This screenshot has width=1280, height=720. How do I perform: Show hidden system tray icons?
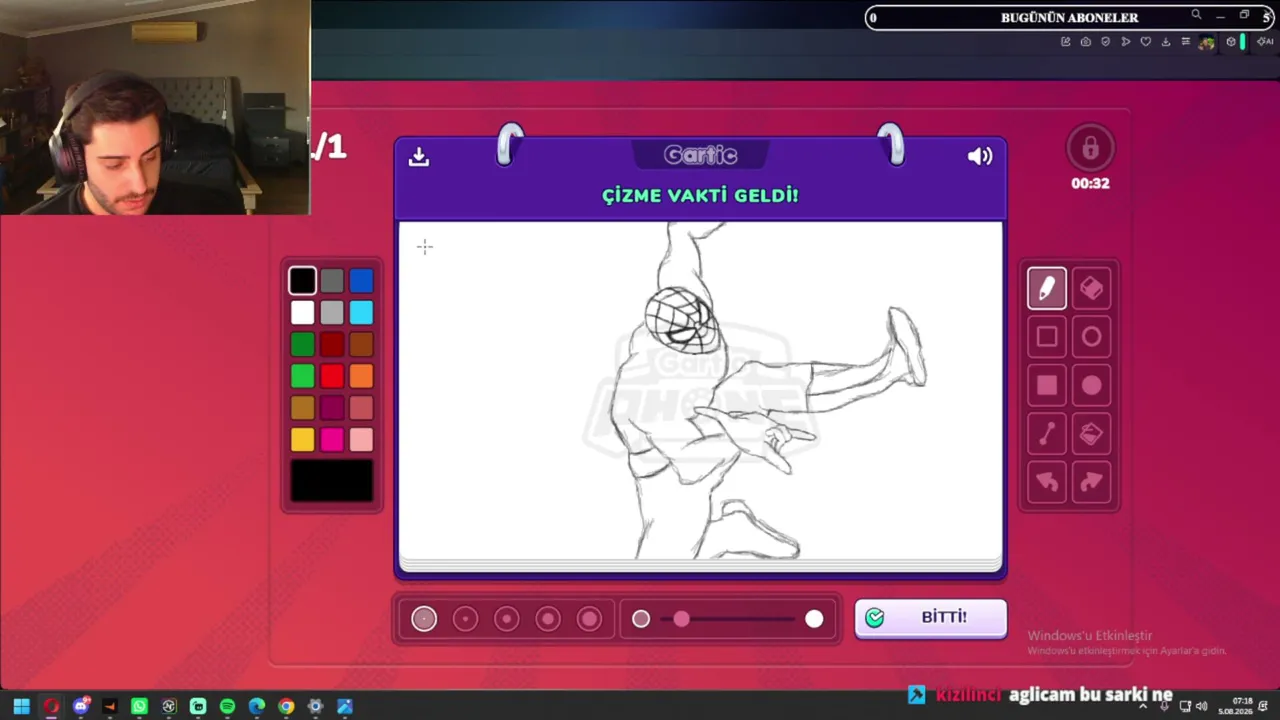point(1143,707)
